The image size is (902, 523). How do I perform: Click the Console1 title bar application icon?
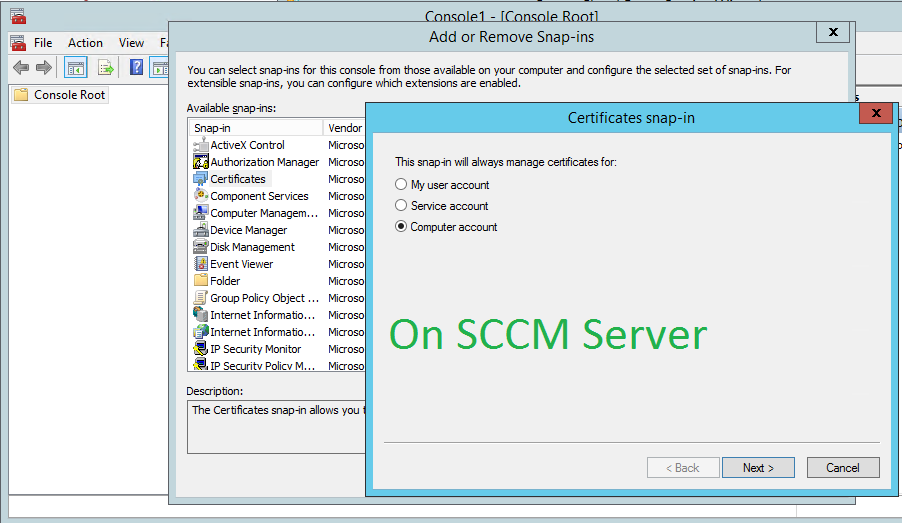point(18,16)
